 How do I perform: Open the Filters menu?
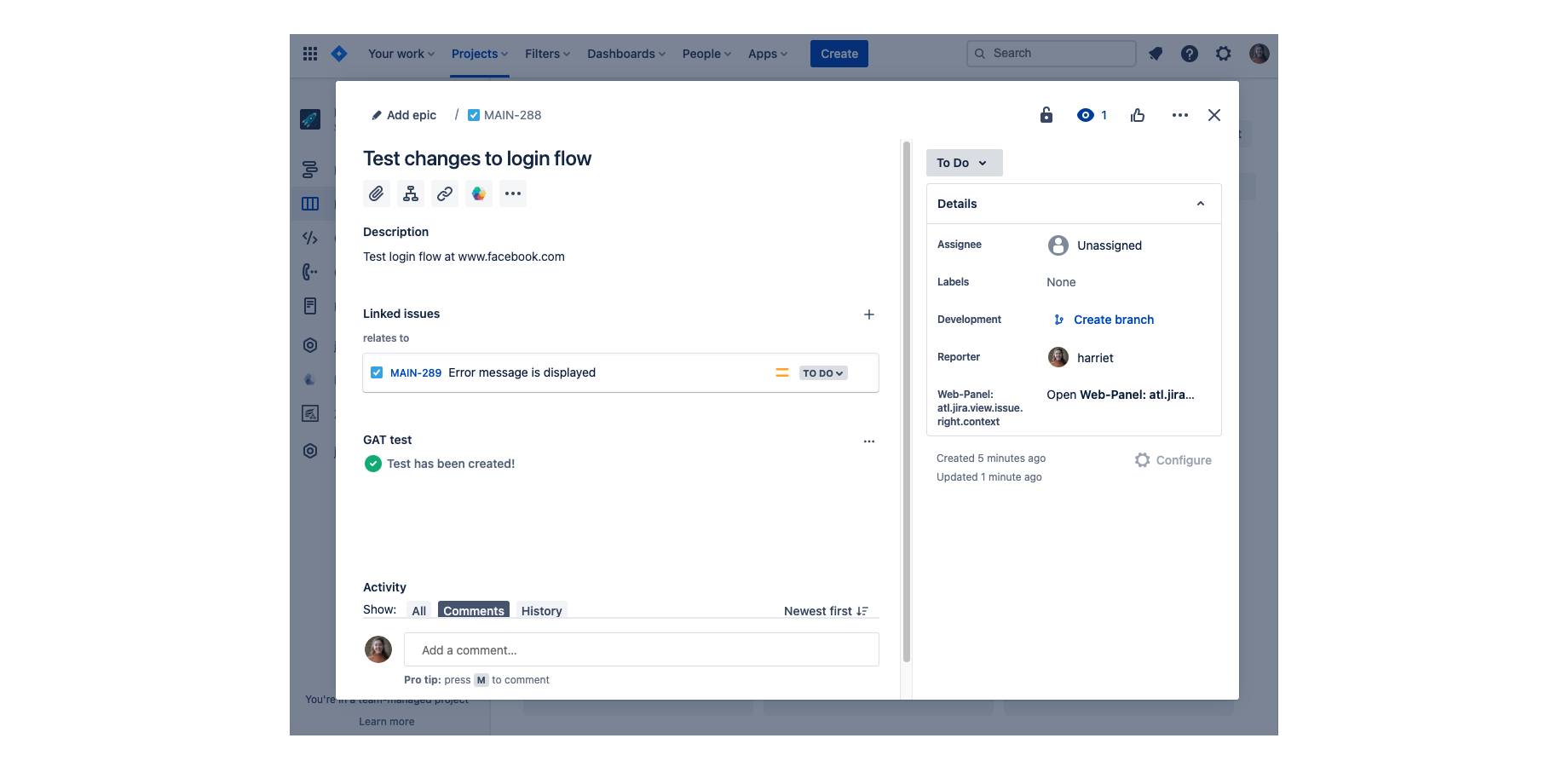(x=548, y=54)
